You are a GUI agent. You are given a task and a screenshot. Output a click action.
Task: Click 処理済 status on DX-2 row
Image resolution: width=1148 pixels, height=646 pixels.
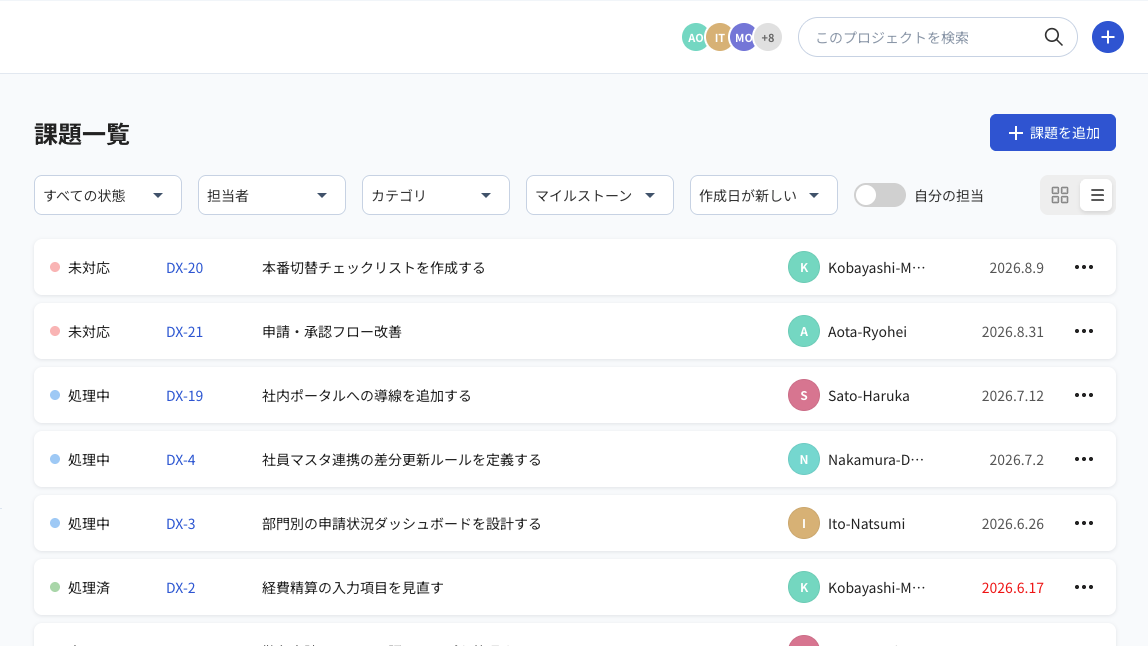pyautogui.click(x=80, y=588)
